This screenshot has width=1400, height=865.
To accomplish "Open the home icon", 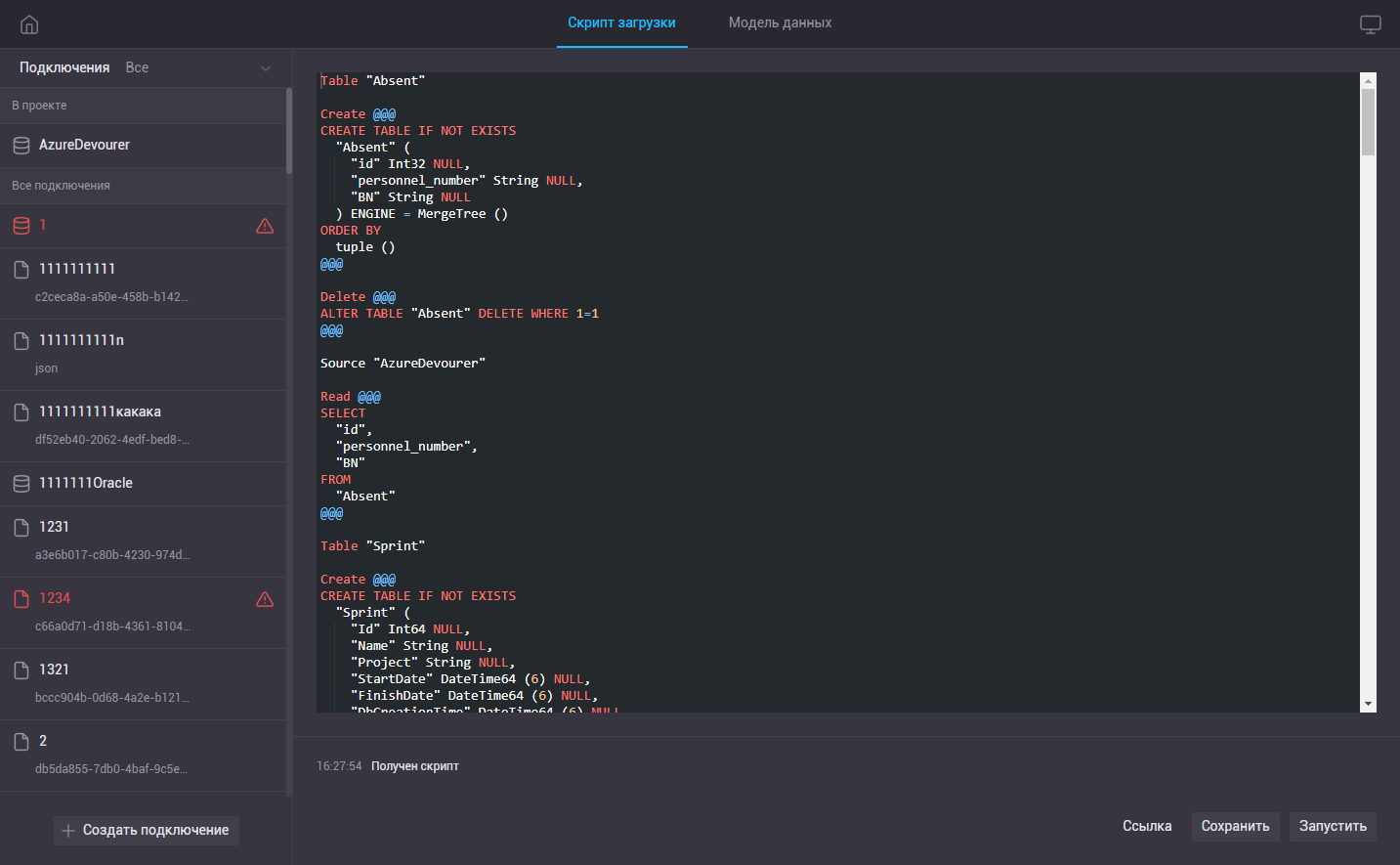I will click(29, 24).
